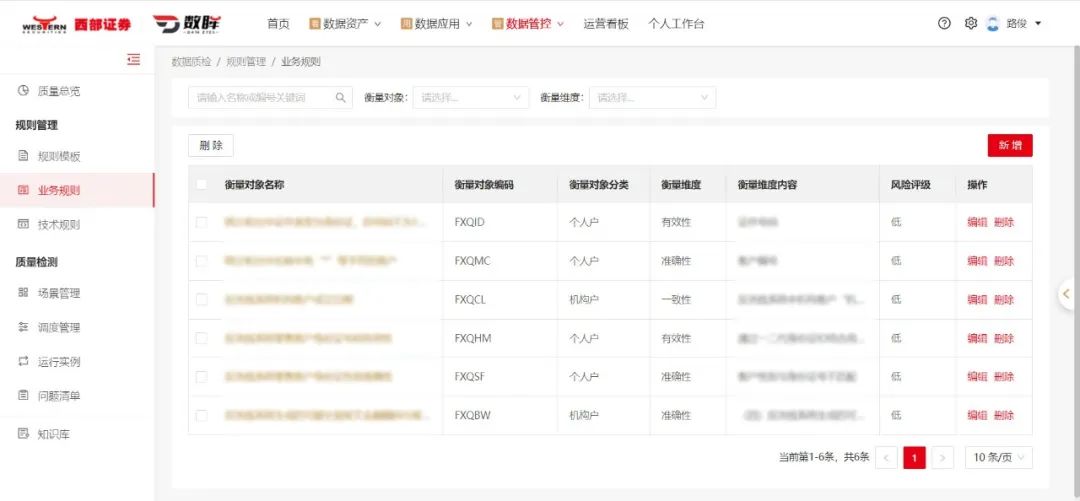
Task: Click the icon before 数据应用 in top nav
Action: point(406,24)
